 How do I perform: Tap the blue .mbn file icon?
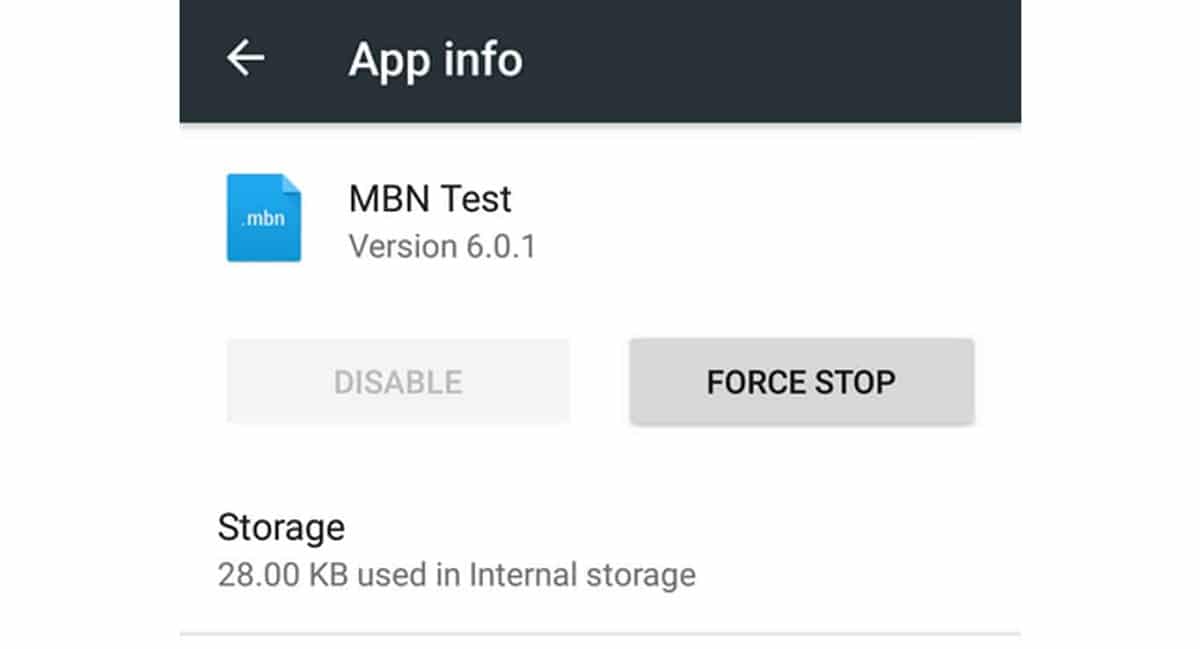click(263, 218)
